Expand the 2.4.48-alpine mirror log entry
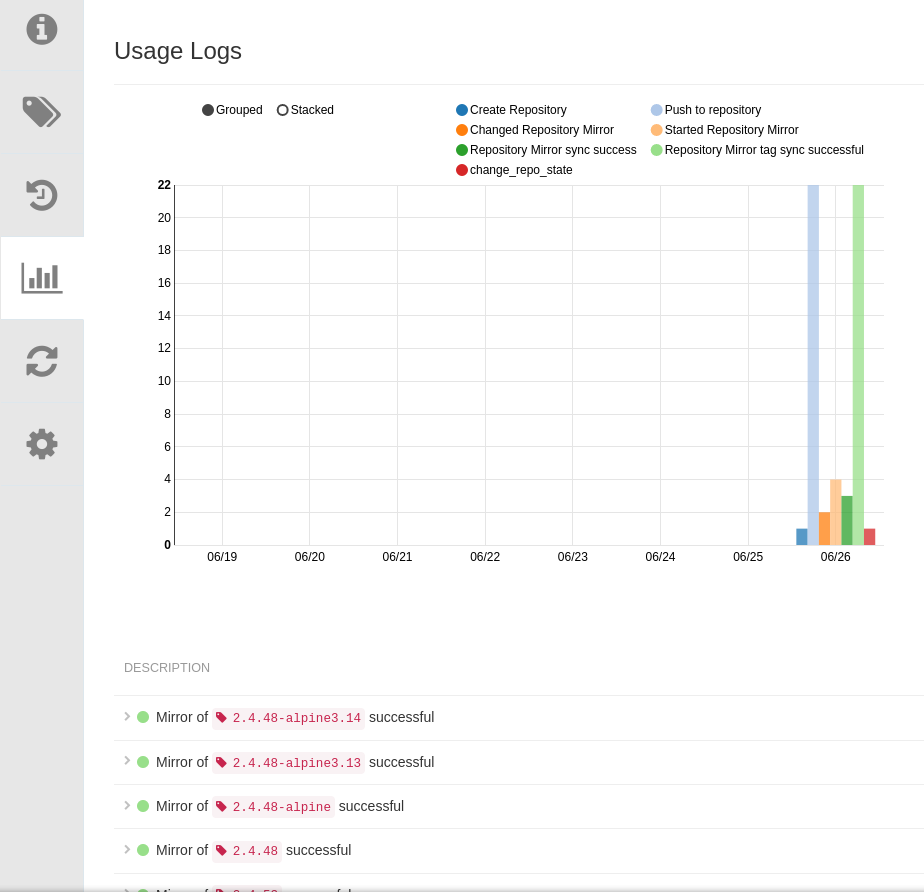 tap(127, 805)
